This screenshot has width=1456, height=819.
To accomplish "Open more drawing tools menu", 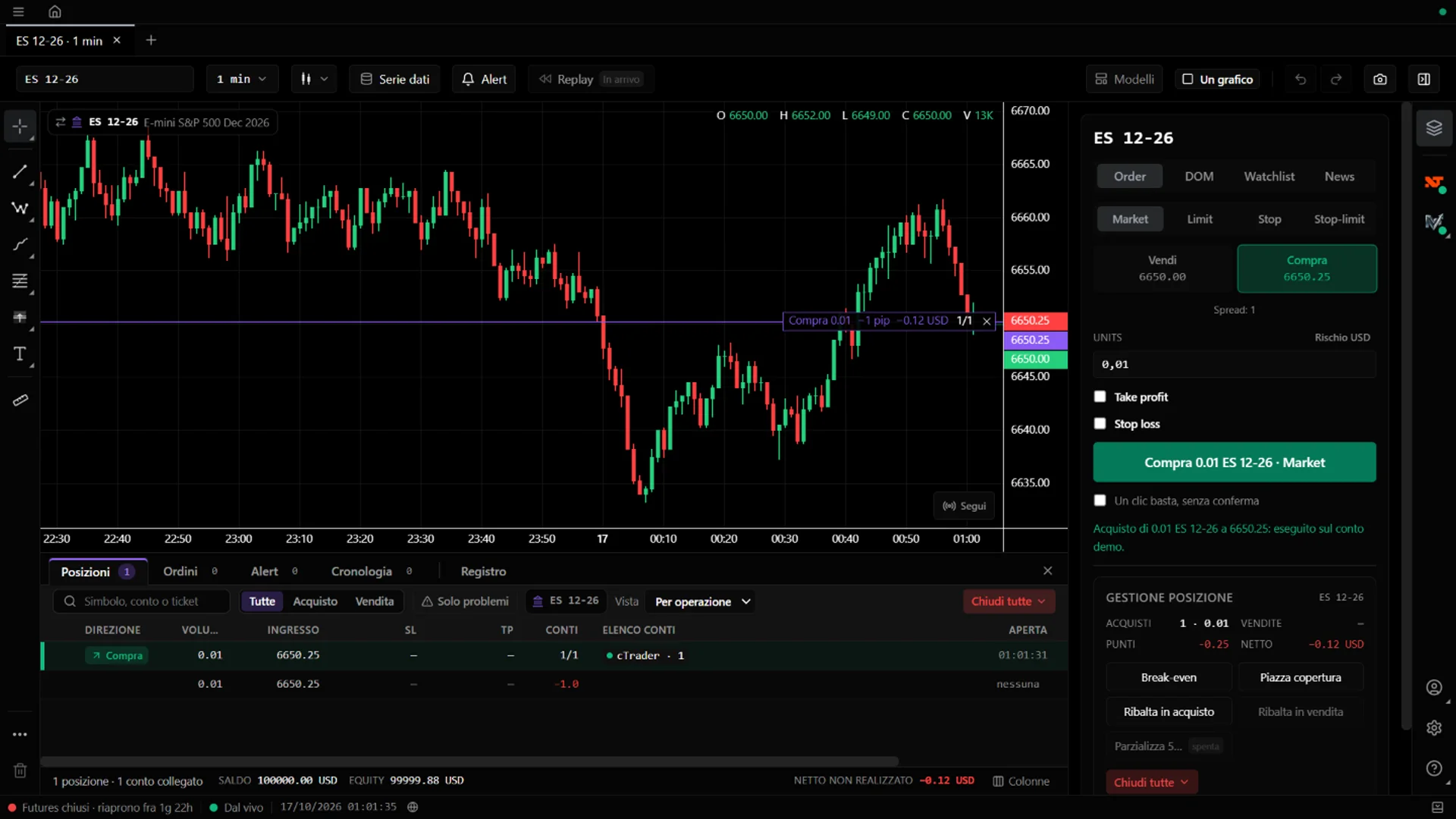I will click(x=20, y=734).
